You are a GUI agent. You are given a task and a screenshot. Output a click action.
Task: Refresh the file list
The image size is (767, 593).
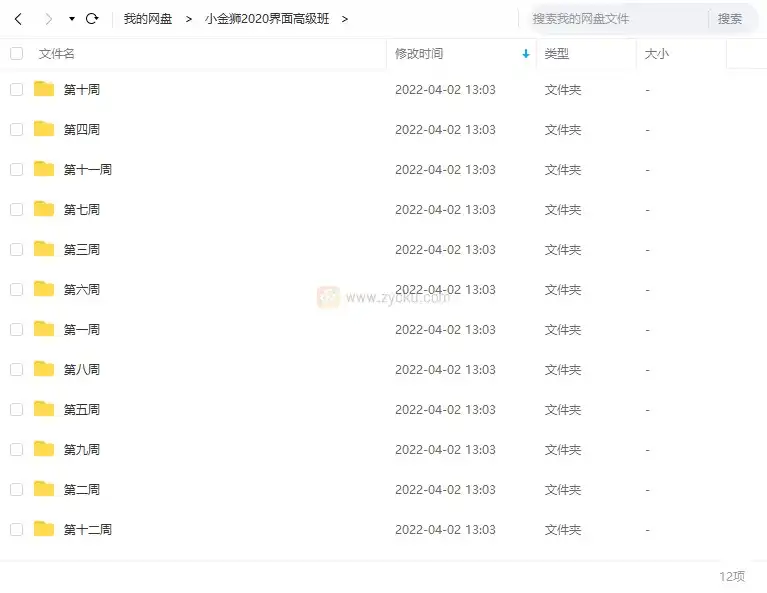tap(92, 19)
